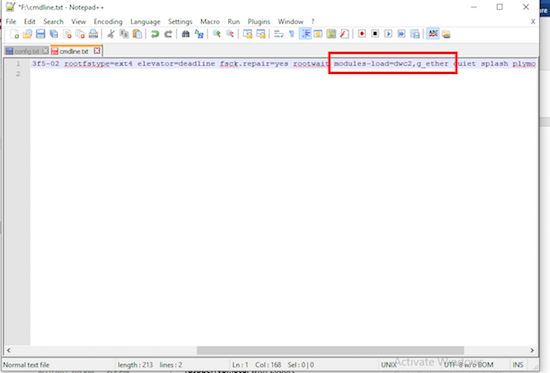The width and height of the screenshot is (550, 373).
Task: Zoom out of the text
Action: 230,34
